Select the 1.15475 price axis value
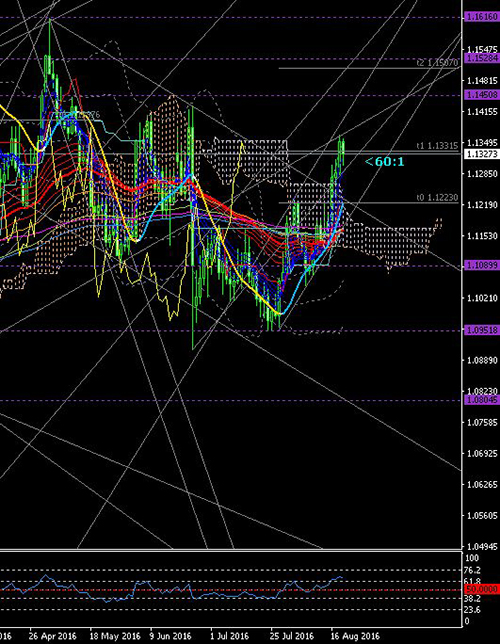Screen dimensions: 500x644 click(x=482, y=49)
